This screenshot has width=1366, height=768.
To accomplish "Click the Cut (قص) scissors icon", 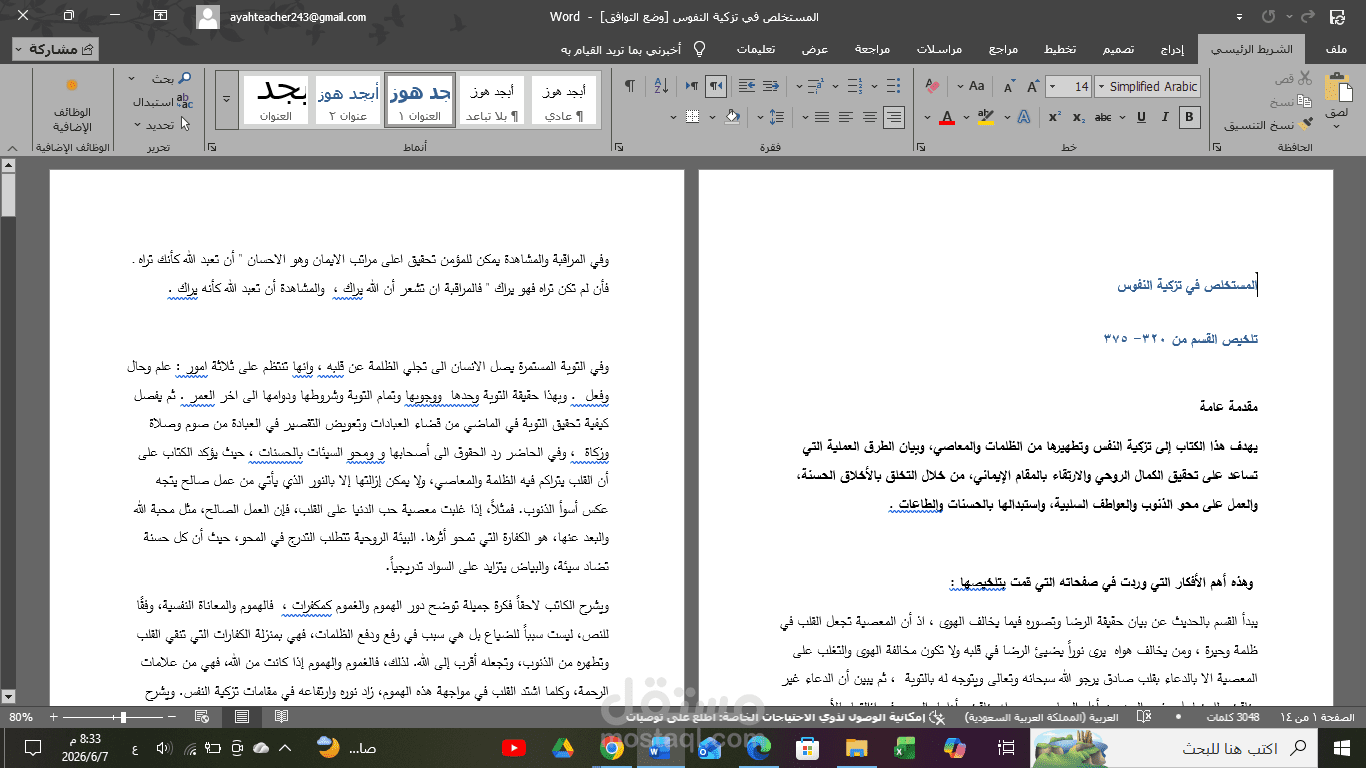I will click(1303, 79).
